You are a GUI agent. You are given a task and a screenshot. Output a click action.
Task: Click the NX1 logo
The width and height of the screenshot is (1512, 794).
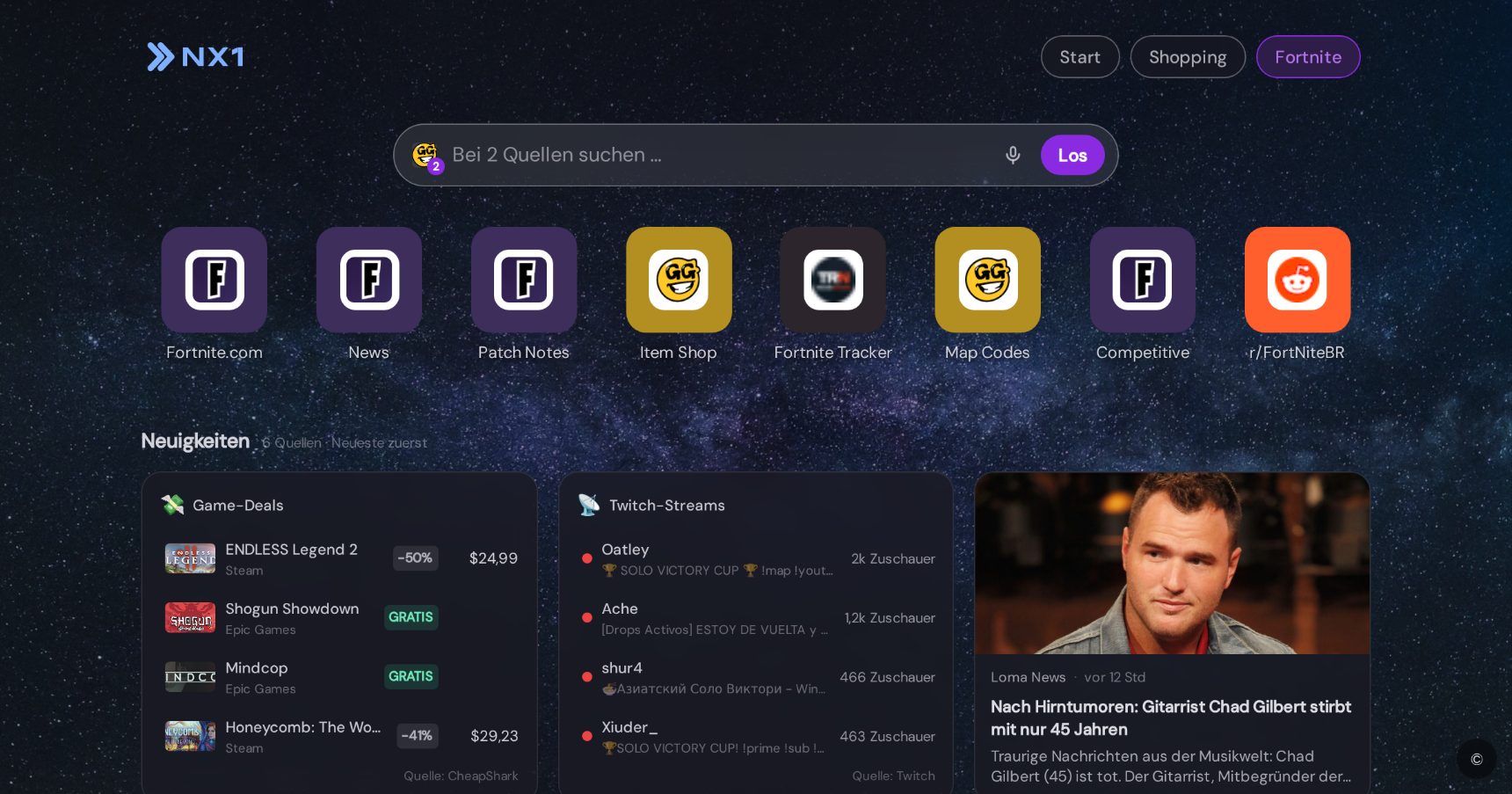195,57
